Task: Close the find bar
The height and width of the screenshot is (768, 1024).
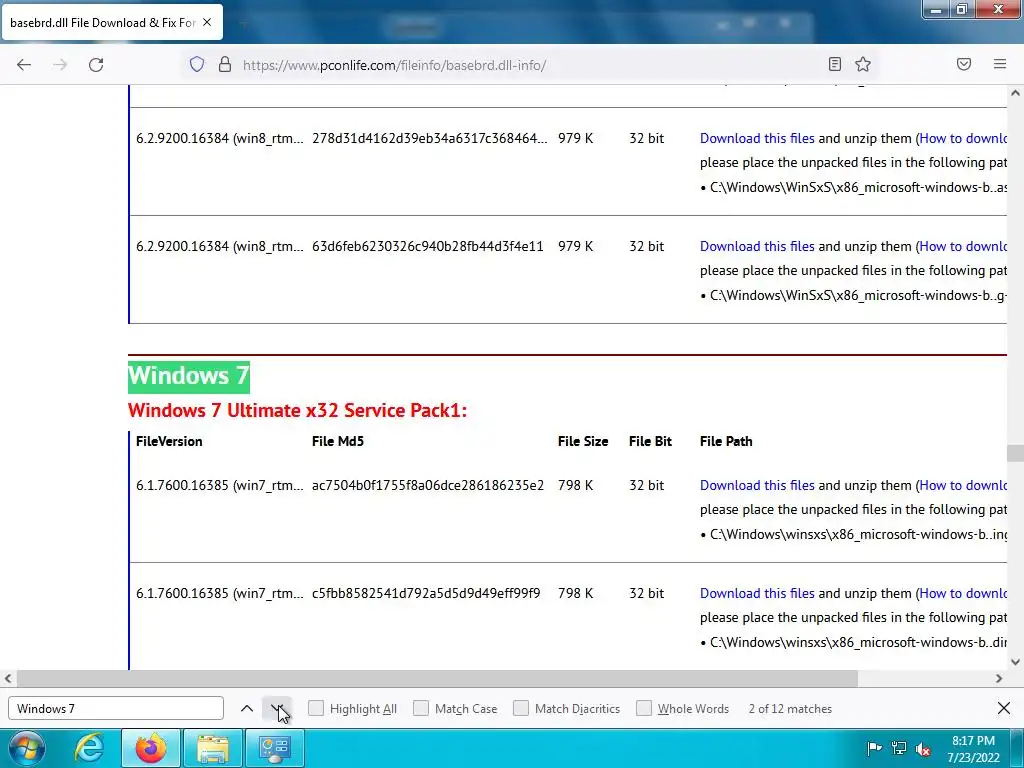Action: [x=1004, y=708]
